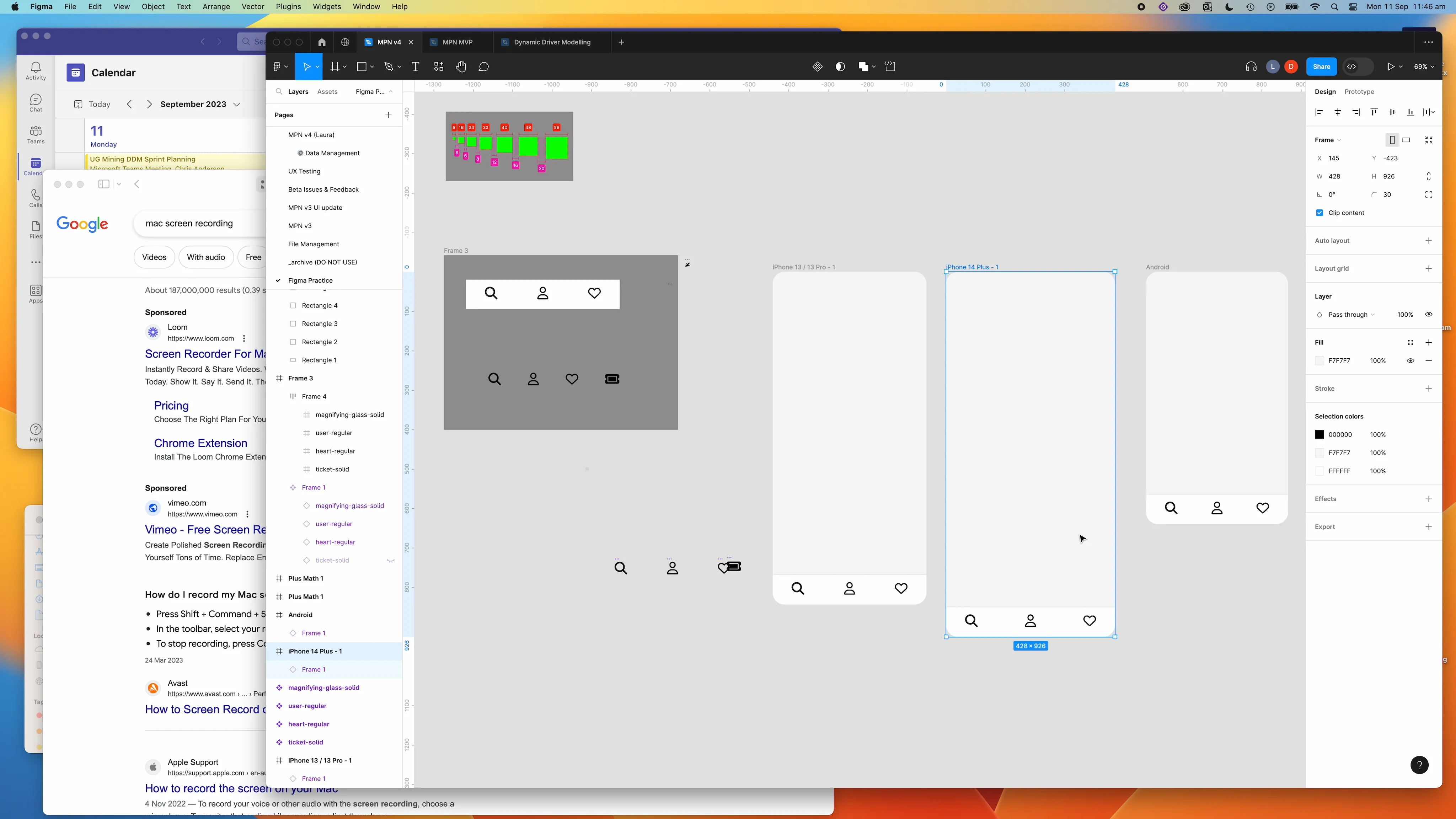
Task: Select the Rectangle shape tool
Action: 362,67
